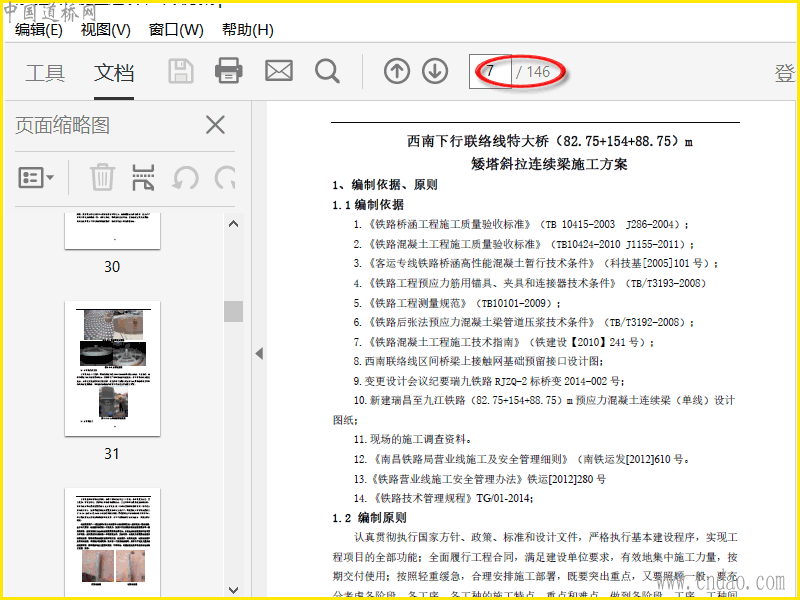
Task: Rotate page counterclockwise in thumbnail panel
Action: tap(185, 178)
